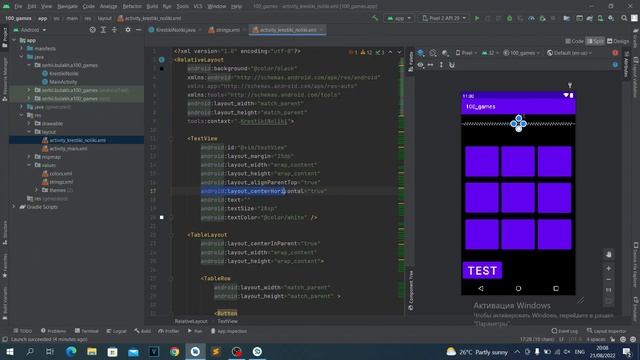Start debugging with the green bug icon

pyautogui.click(x=509, y=18)
